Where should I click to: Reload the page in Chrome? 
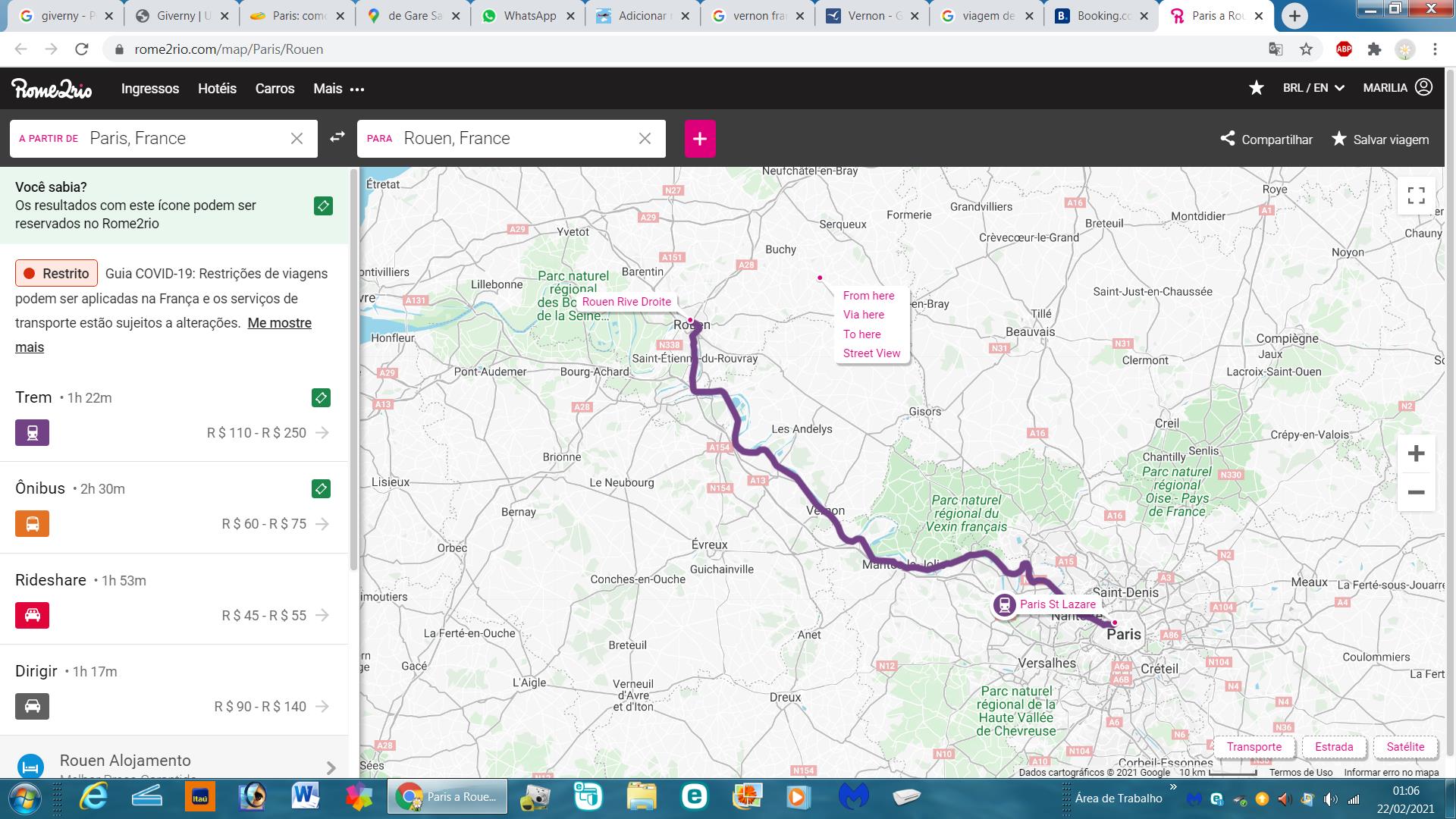coord(82,49)
